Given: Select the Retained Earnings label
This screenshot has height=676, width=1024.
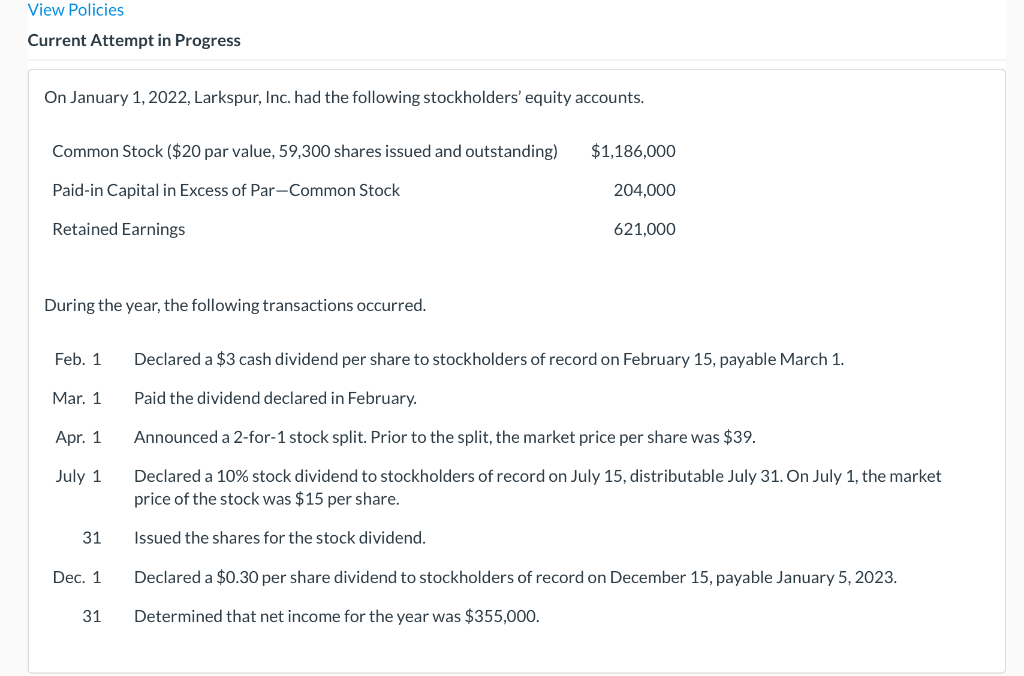Looking at the screenshot, I should point(118,229).
